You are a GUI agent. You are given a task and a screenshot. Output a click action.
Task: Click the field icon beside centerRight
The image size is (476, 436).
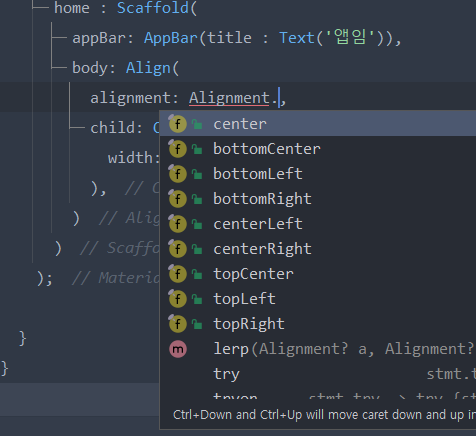point(177,249)
